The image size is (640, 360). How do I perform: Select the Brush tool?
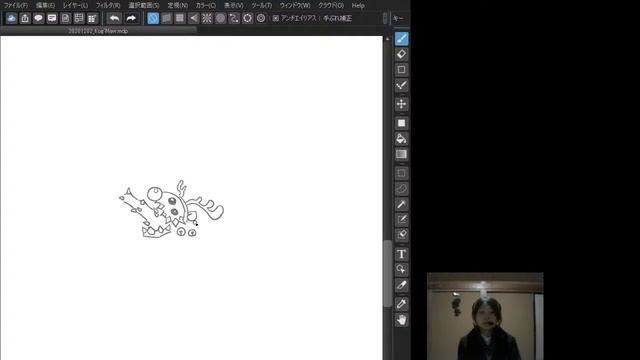402,39
